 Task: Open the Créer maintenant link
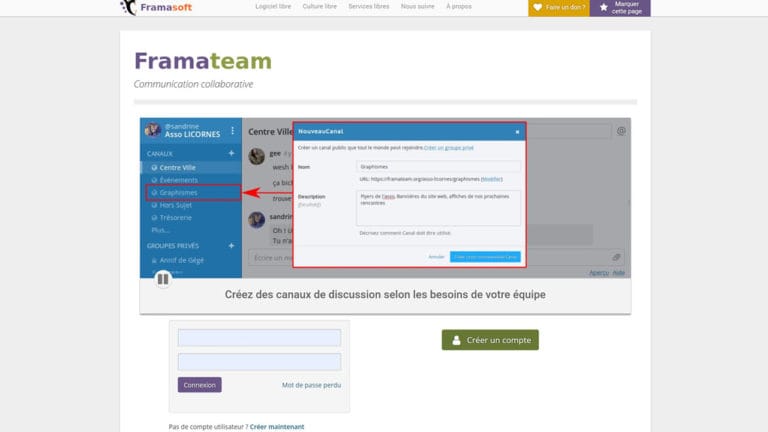[277, 427]
